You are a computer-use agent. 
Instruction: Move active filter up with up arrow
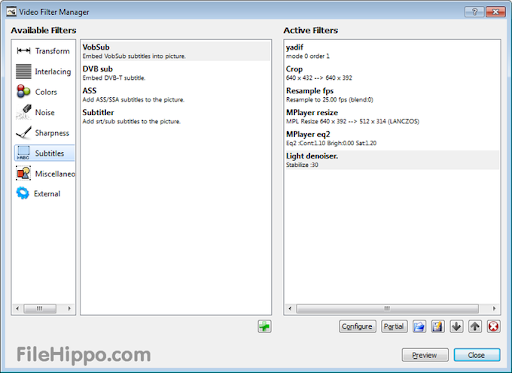(475, 327)
